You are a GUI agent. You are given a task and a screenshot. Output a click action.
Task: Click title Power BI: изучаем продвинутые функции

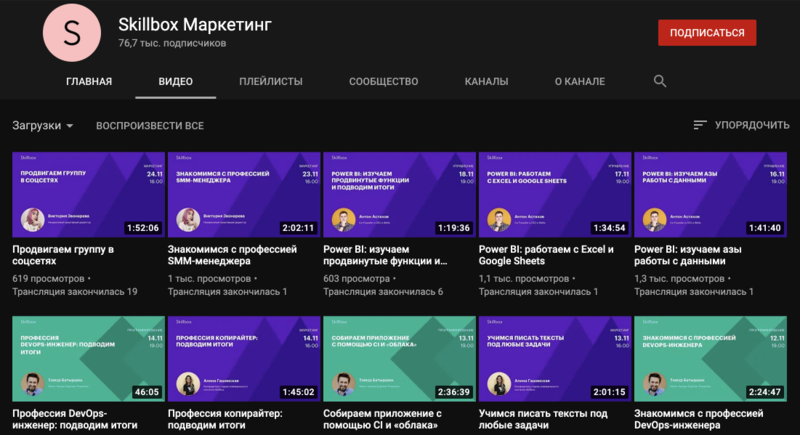coord(385,255)
